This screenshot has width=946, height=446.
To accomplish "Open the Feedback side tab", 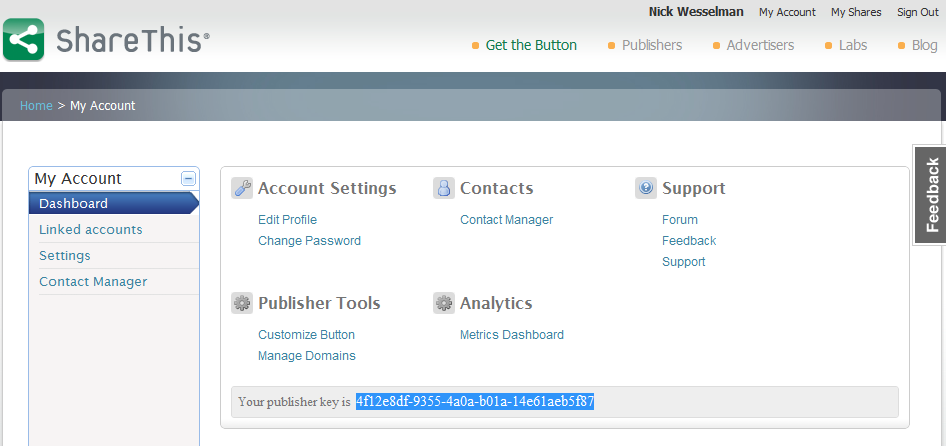I will click(930, 195).
